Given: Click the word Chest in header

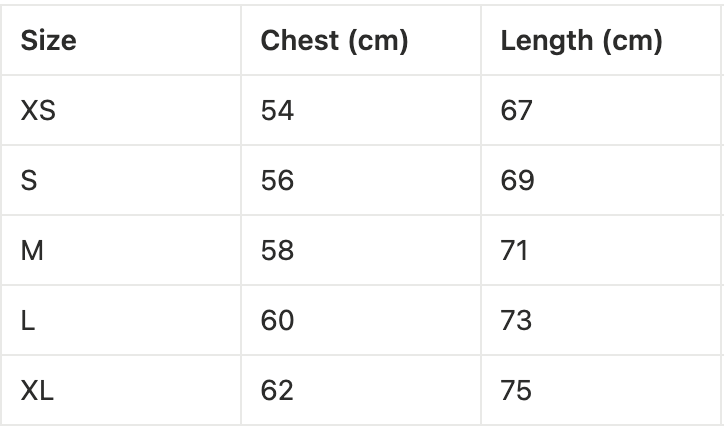Looking at the screenshot, I should click(297, 41).
